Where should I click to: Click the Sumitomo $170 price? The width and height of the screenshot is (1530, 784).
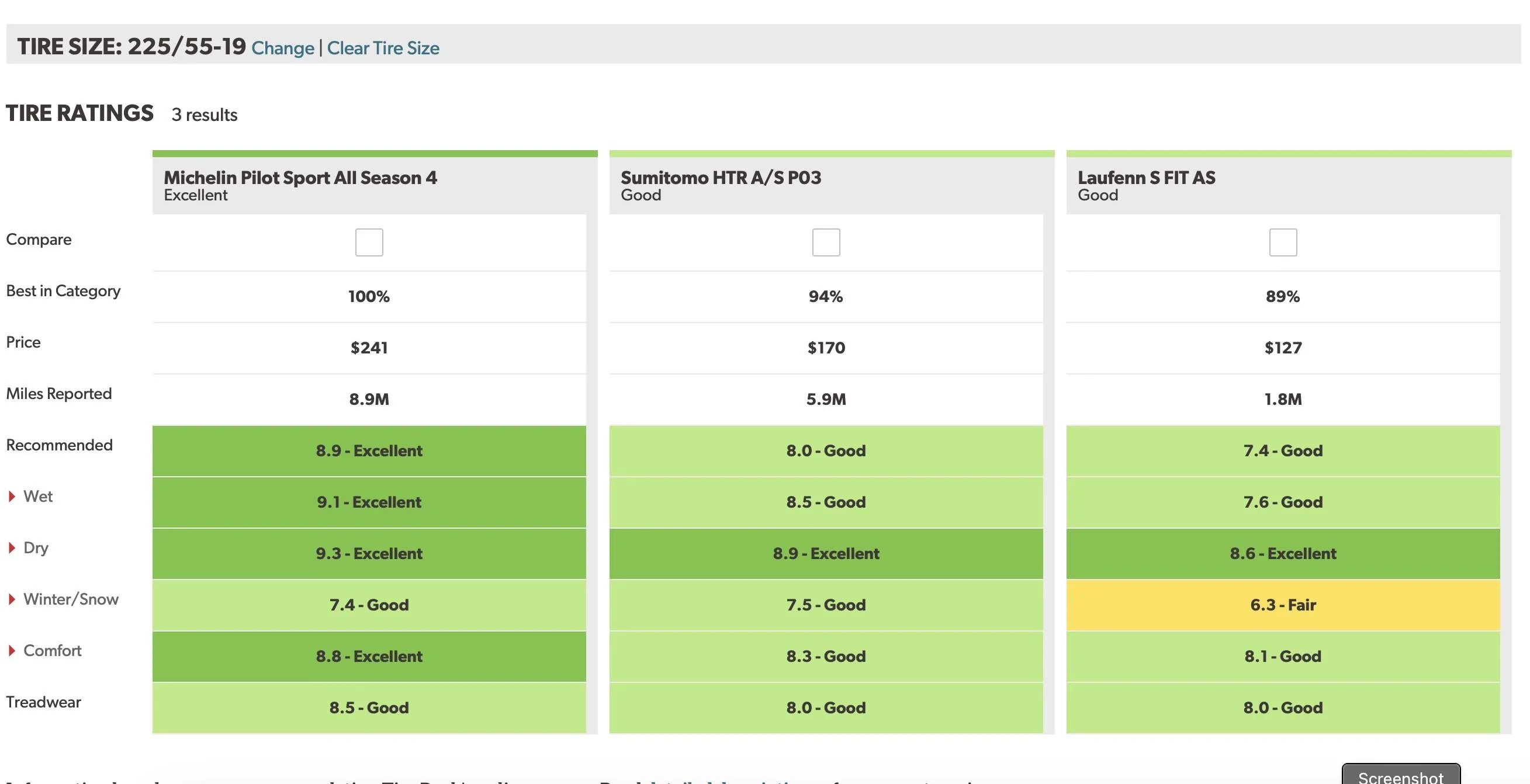point(826,348)
